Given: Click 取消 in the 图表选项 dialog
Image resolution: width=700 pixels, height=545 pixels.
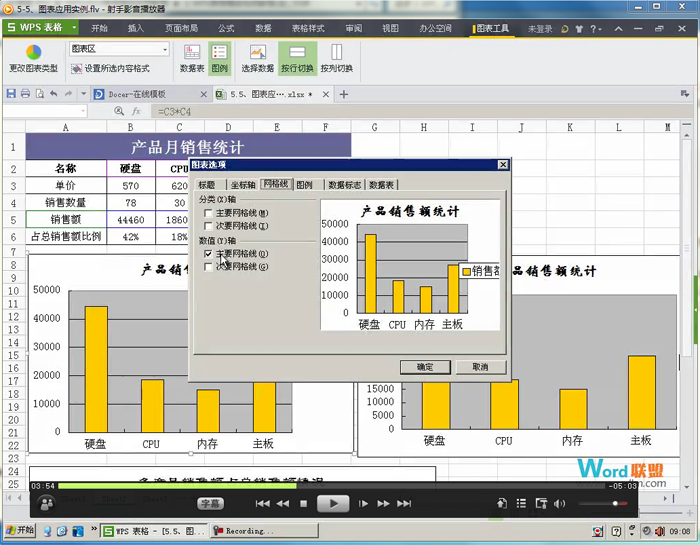Looking at the screenshot, I should click(480, 367).
